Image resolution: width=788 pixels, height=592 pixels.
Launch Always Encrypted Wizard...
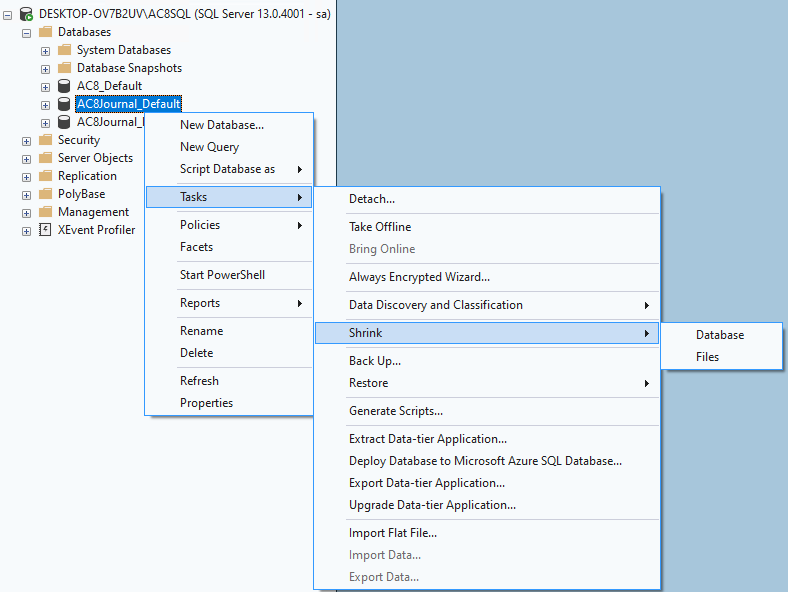(x=486, y=277)
